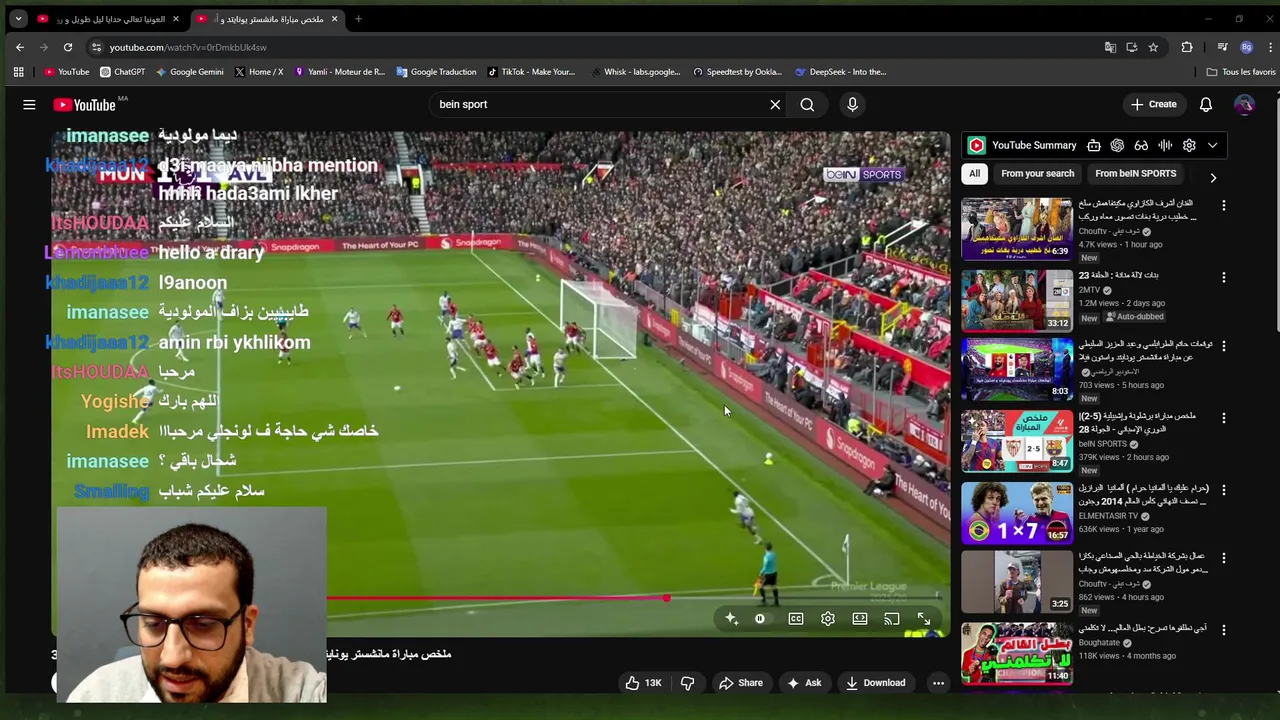Click the red progress bar scrubber handle
This screenshot has height=720, width=1280.
tap(666, 598)
